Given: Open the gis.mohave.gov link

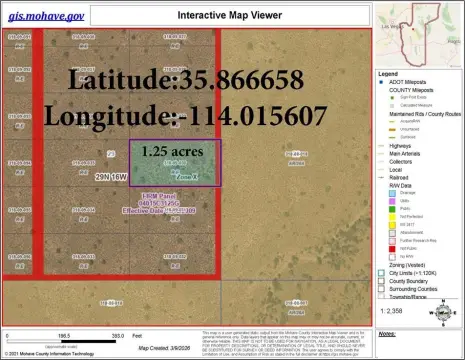Looking at the screenshot, I should [x=46, y=16].
